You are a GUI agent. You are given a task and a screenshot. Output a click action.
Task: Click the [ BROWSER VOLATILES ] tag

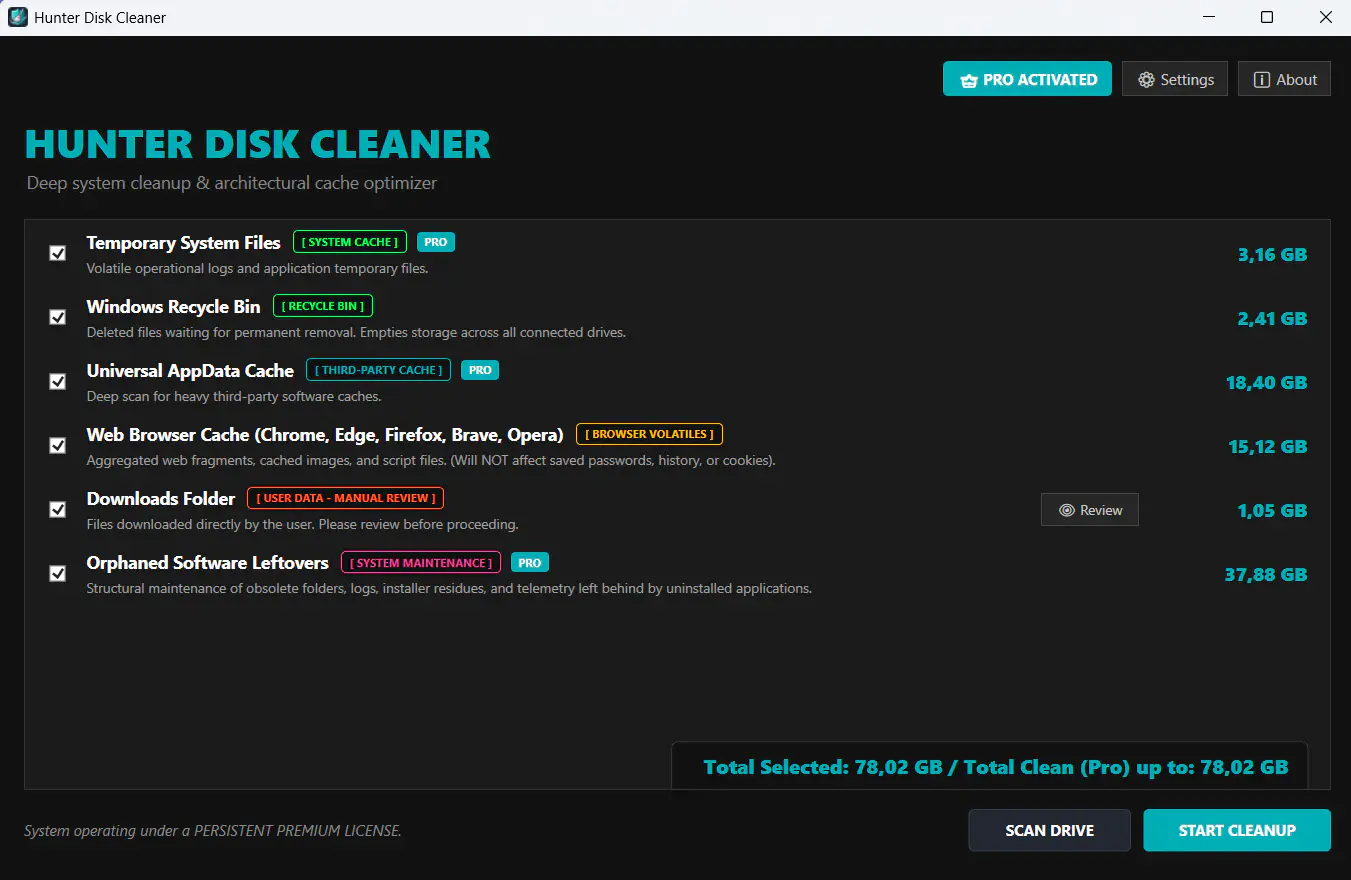point(649,434)
